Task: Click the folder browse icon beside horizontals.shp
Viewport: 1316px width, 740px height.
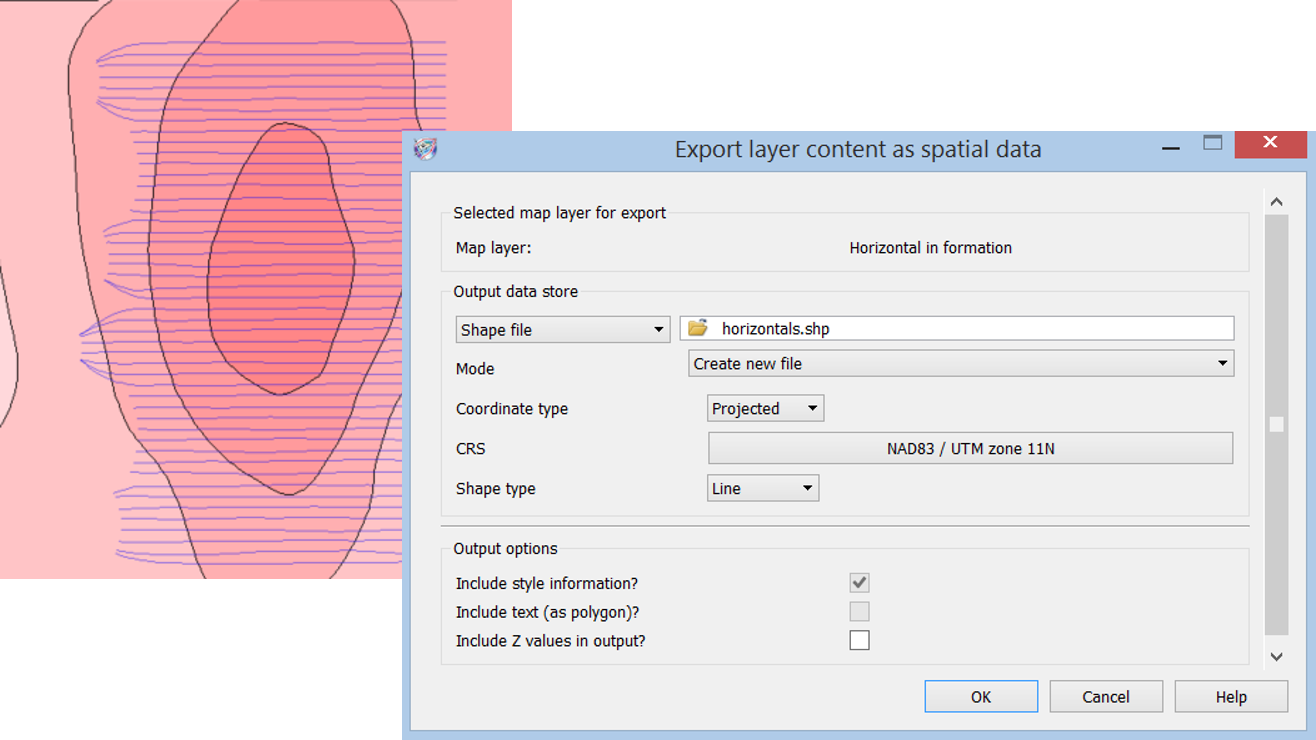Action: 698,328
